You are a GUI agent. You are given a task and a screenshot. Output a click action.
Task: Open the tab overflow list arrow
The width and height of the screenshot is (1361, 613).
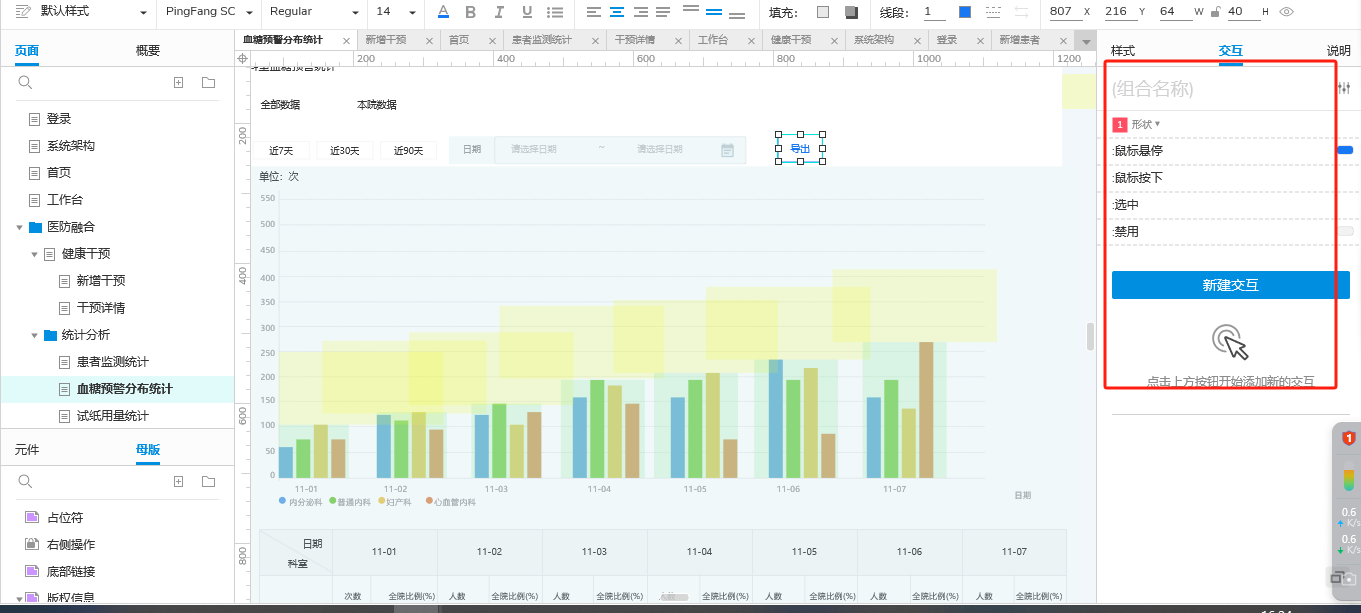pyautogui.click(x=1086, y=41)
